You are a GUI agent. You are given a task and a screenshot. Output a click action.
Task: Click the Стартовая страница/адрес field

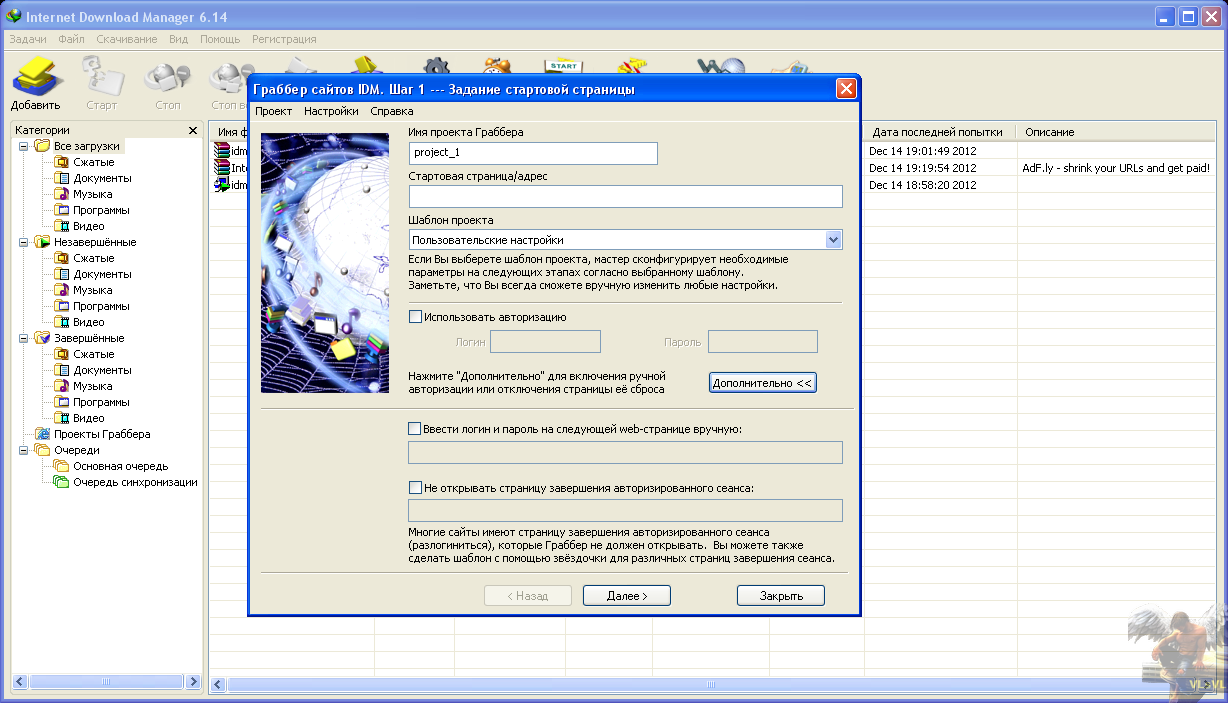626,197
